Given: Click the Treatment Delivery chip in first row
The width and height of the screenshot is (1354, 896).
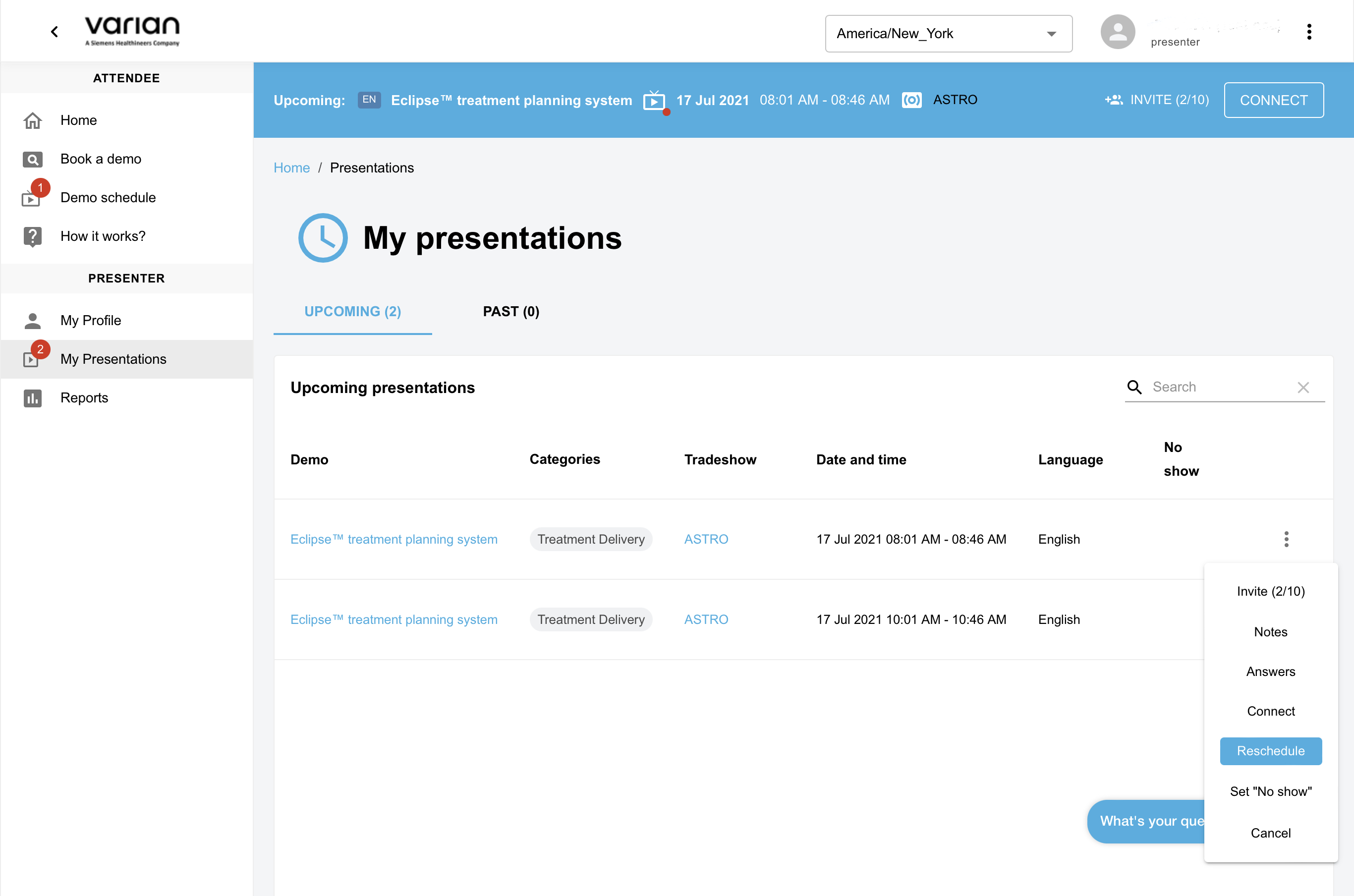Looking at the screenshot, I should point(591,539).
